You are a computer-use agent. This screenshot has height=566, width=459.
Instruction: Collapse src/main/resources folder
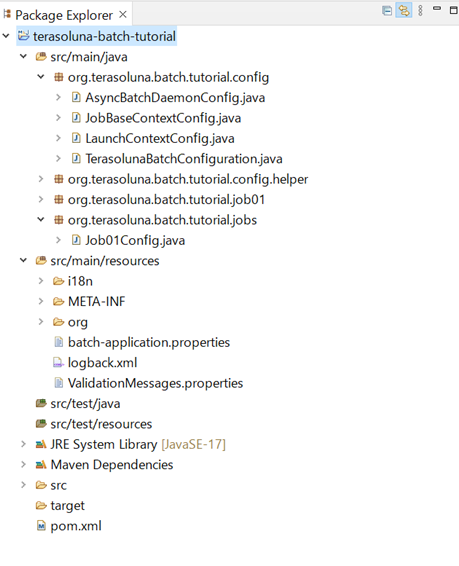coord(23,260)
